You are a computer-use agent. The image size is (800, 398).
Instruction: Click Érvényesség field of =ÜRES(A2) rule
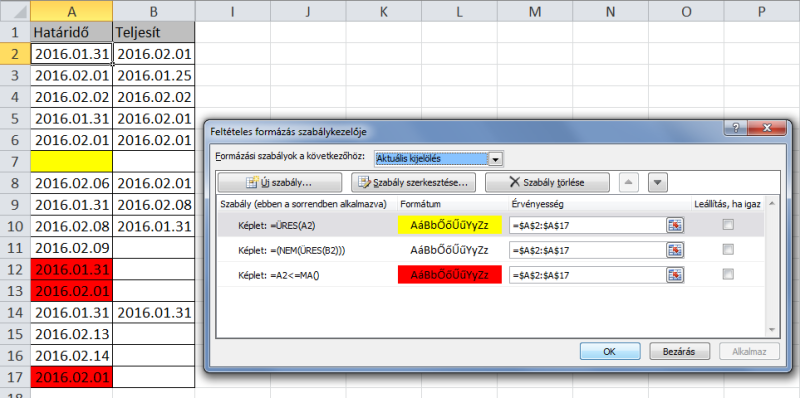[x=588, y=225]
